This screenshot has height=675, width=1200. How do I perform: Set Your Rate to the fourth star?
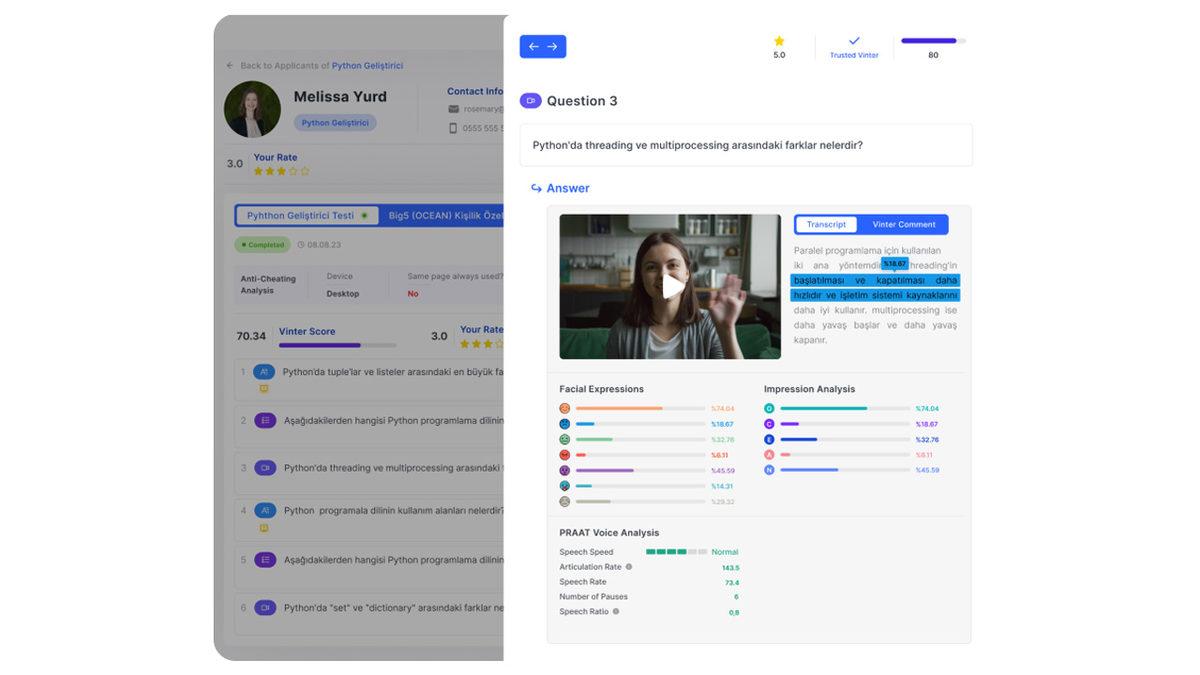(x=293, y=171)
